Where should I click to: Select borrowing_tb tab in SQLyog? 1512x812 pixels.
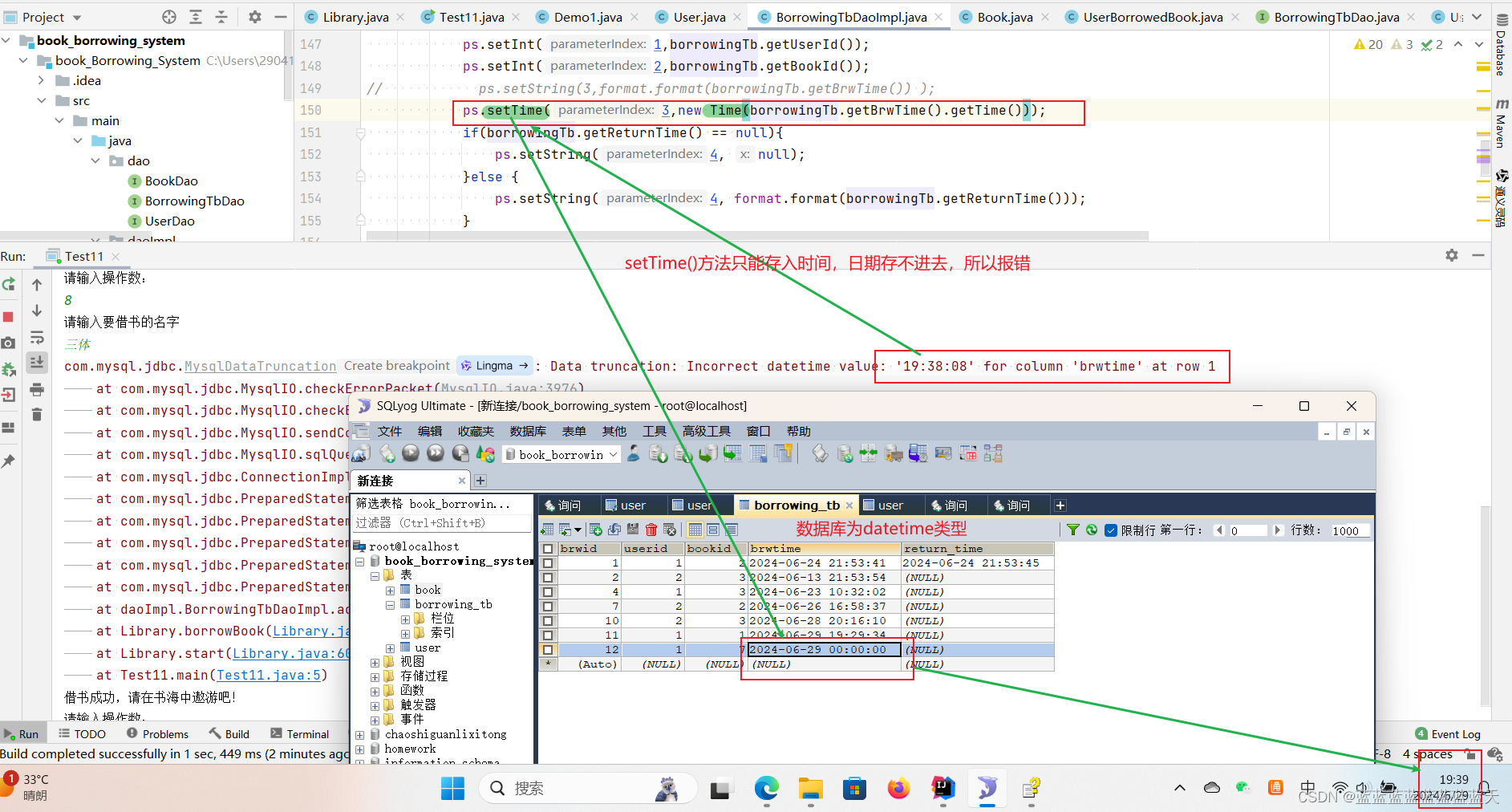coord(797,505)
